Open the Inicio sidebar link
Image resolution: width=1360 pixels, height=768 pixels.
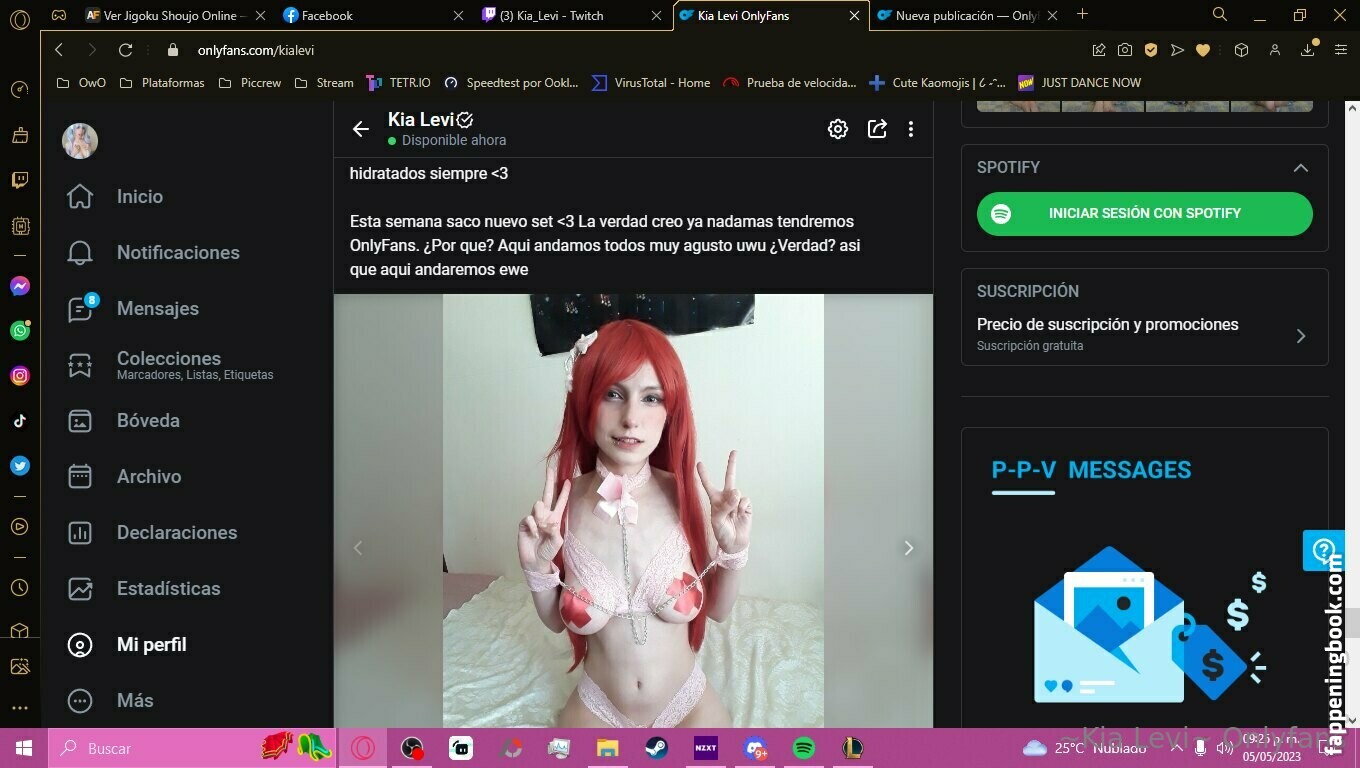tap(139, 197)
